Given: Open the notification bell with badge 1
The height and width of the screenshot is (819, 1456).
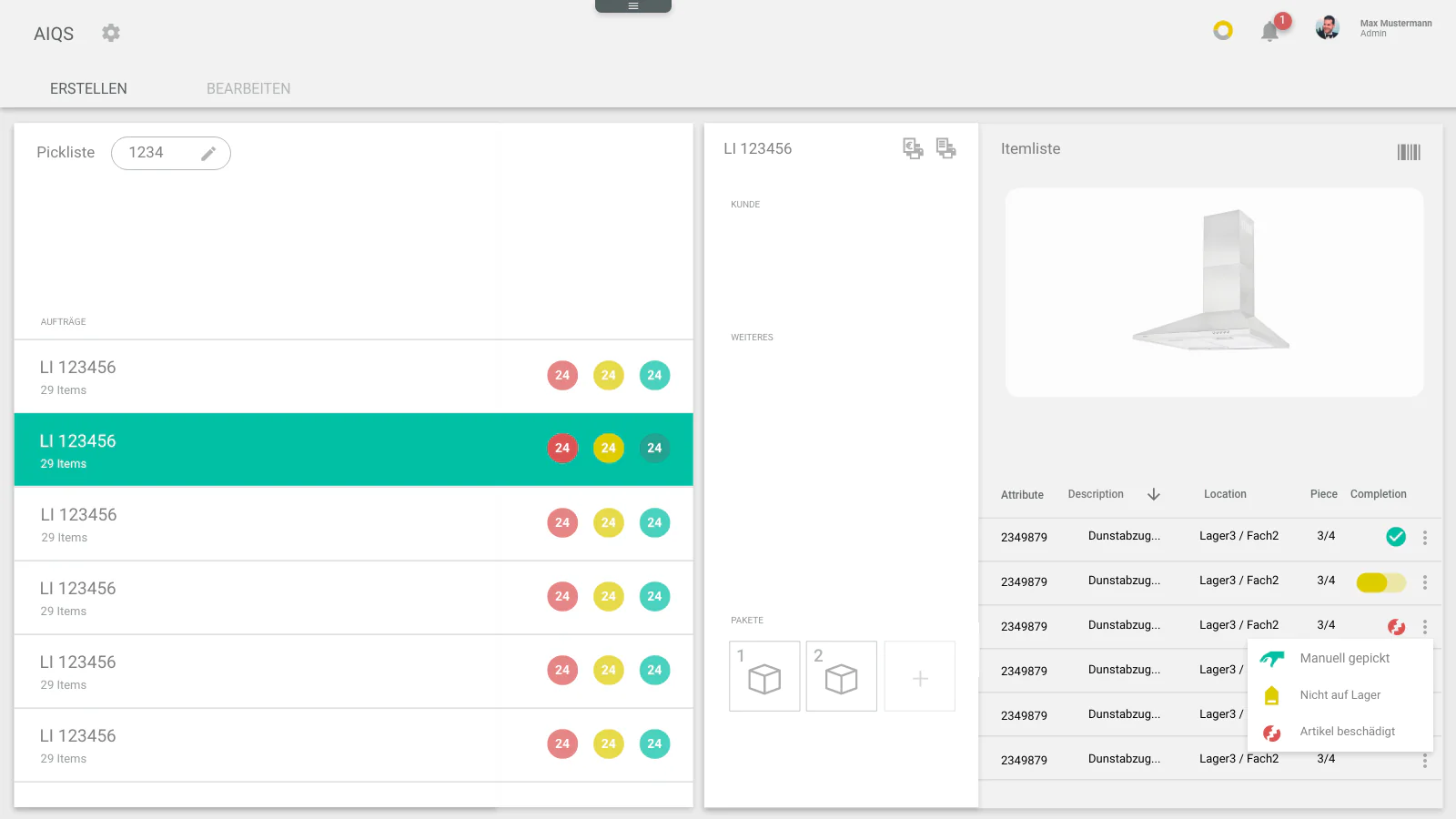Looking at the screenshot, I should coord(1270,31).
